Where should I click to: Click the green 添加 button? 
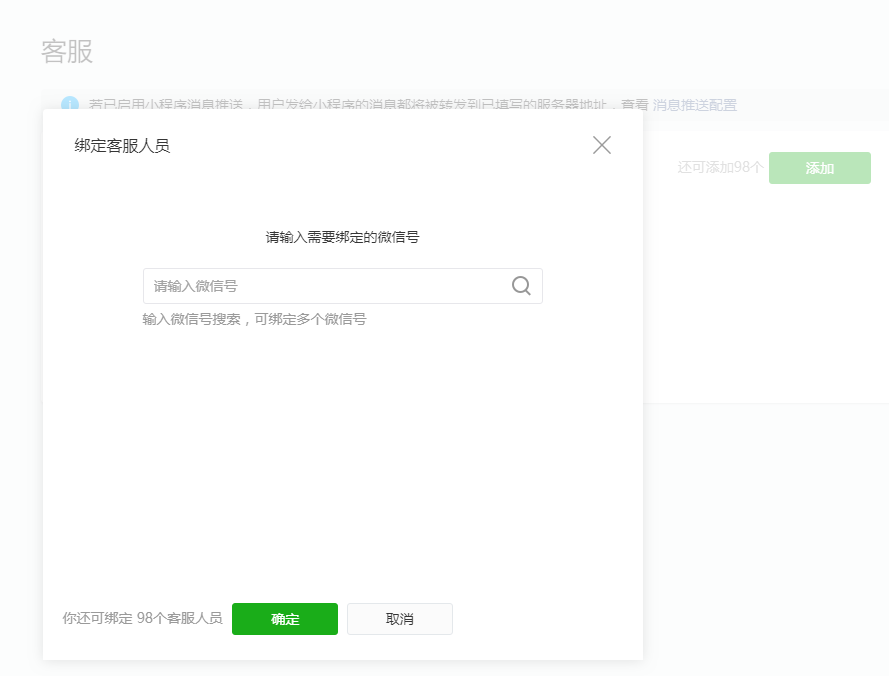pyautogui.click(x=819, y=168)
